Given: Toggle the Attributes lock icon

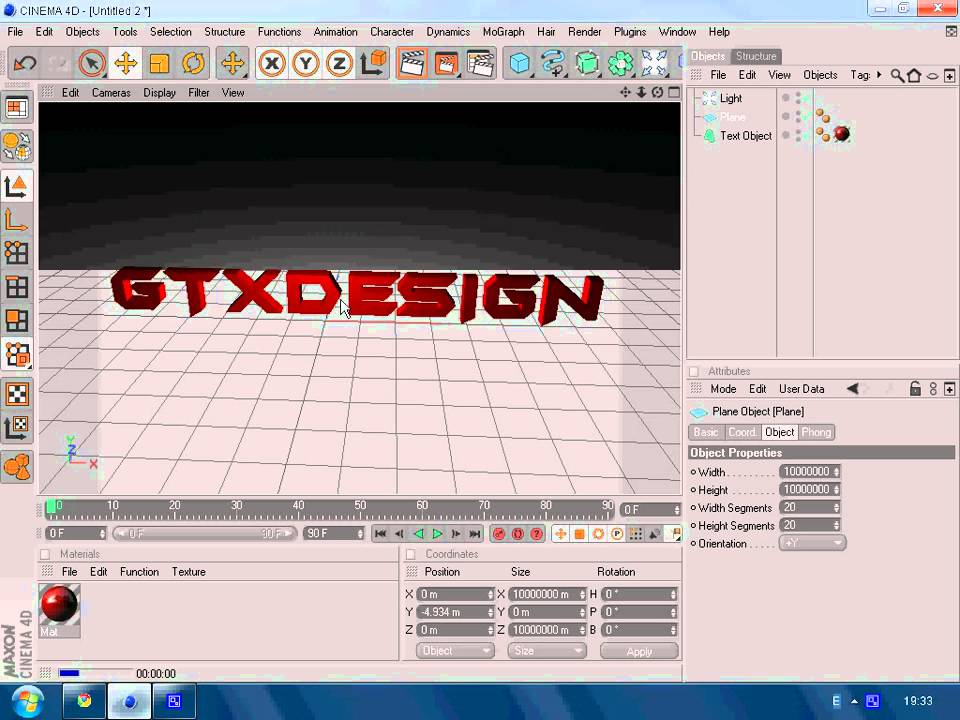Looking at the screenshot, I should point(915,389).
